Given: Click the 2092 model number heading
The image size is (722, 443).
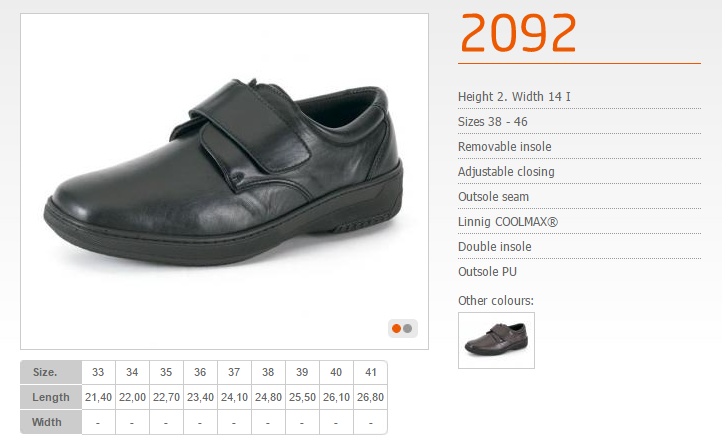Looking at the screenshot, I should (518, 33).
